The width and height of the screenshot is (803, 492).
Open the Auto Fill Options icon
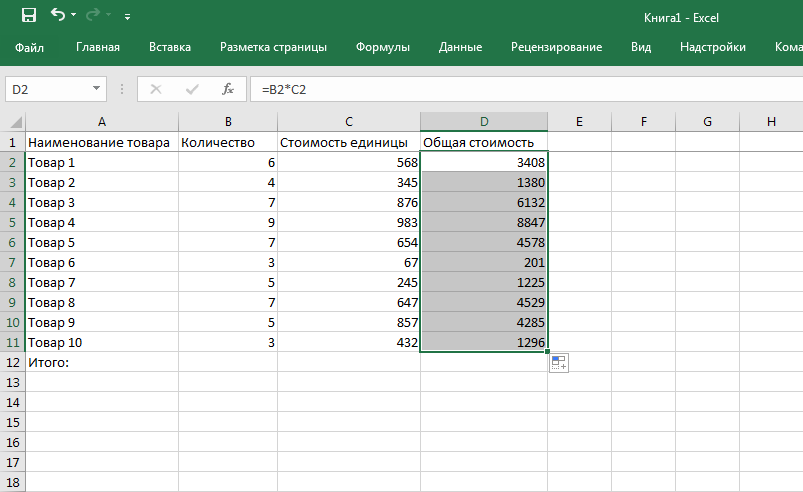(559, 364)
